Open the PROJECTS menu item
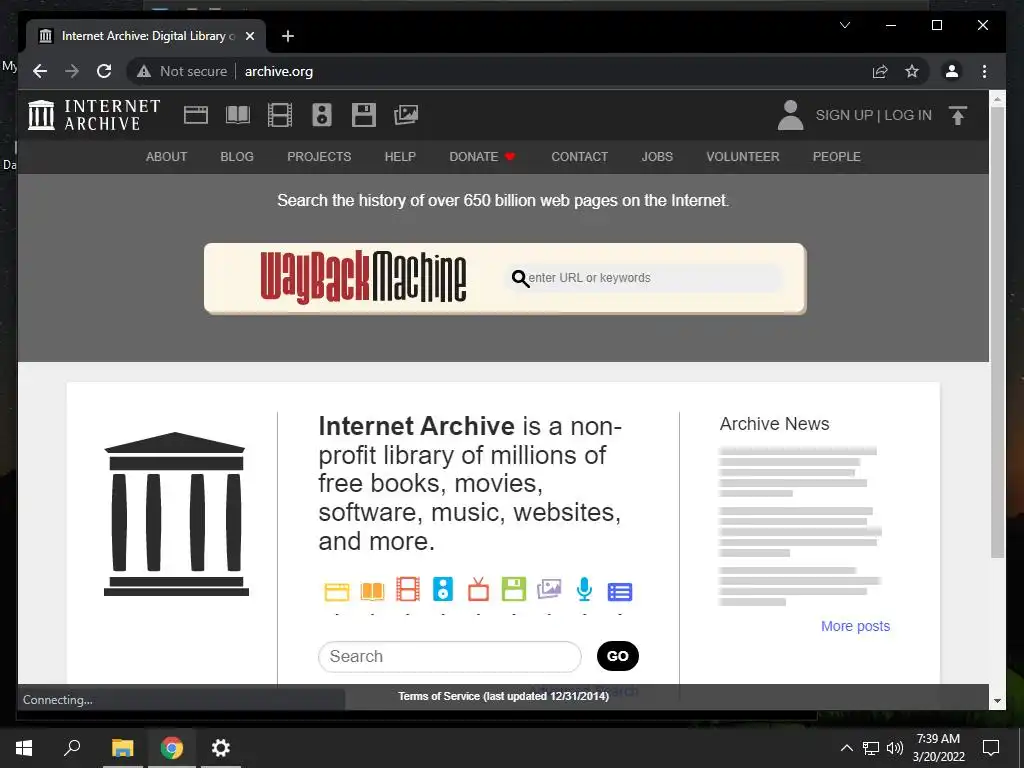Viewport: 1024px width, 768px height. click(319, 157)
